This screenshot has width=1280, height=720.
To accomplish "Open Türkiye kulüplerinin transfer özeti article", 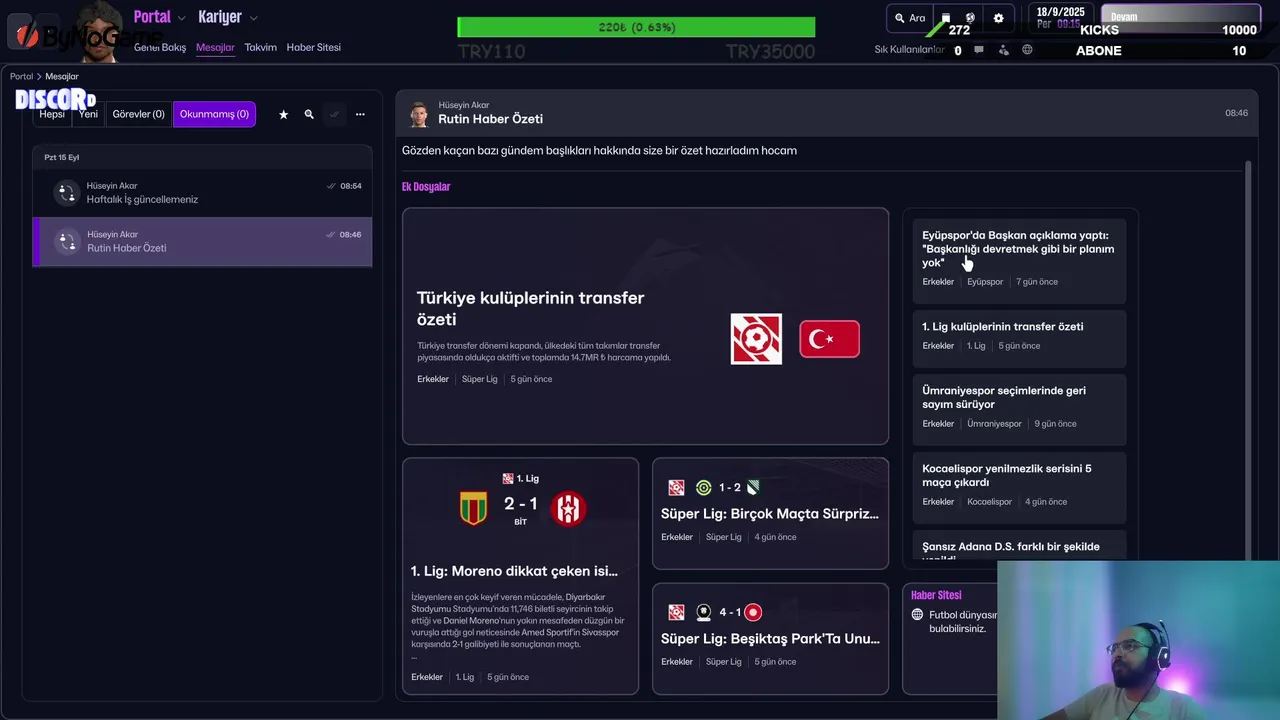I will click(645, 326).
